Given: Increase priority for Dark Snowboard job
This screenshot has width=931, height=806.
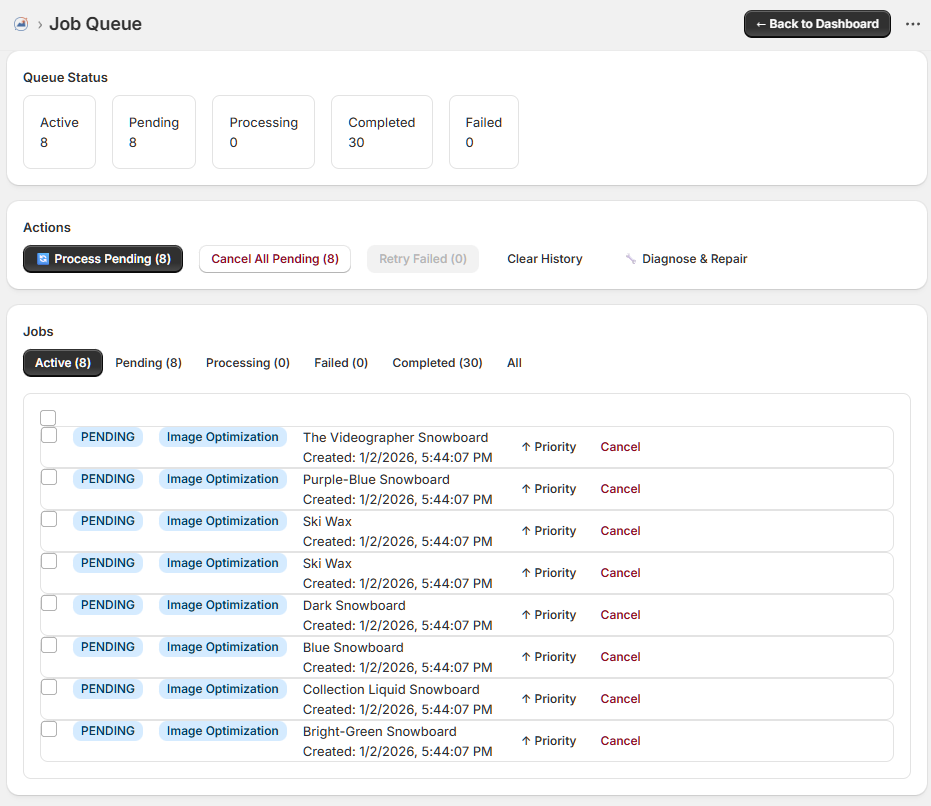Looking at the screenshot, I should 549,615.
